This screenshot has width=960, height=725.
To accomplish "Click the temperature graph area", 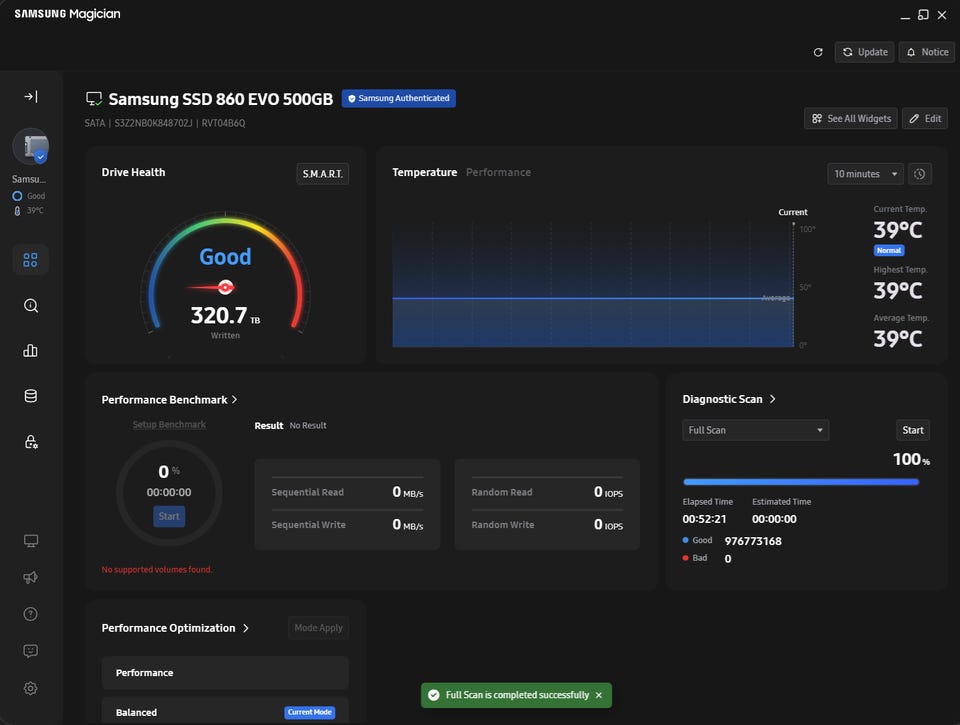I will click(x=593, y=285).
